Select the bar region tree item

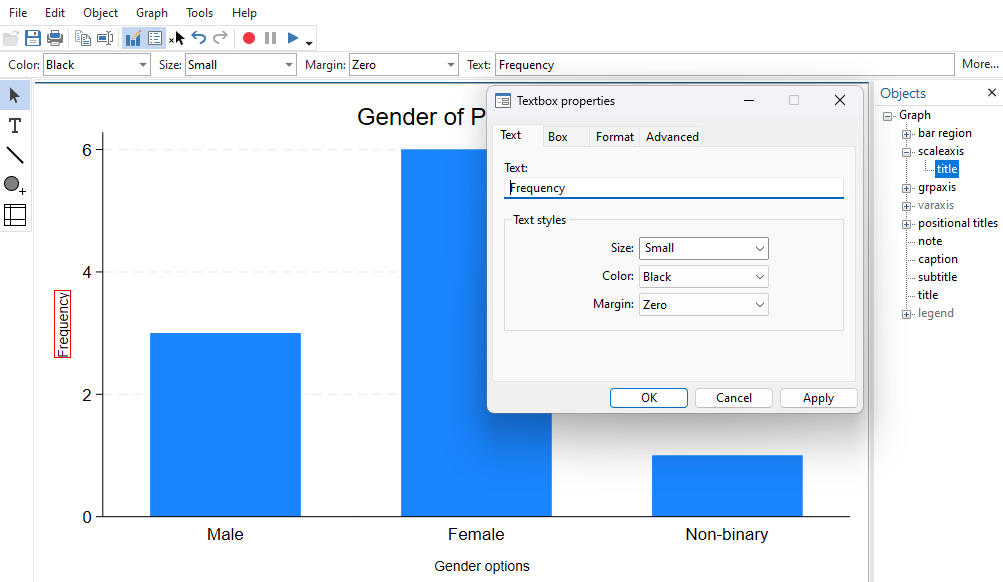coord(945,133)
